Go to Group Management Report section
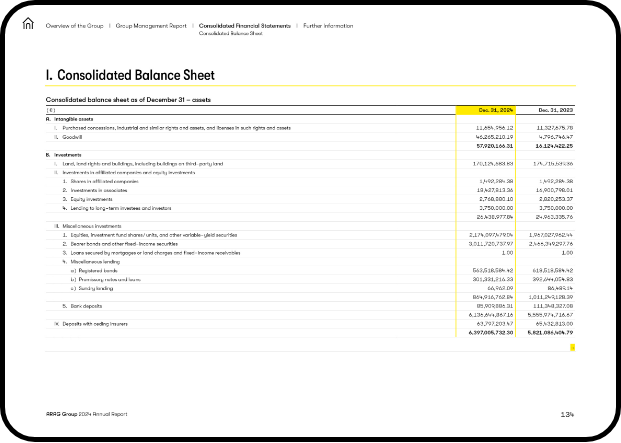The width and height of the screenshot is (621, 443). (151, 25)
